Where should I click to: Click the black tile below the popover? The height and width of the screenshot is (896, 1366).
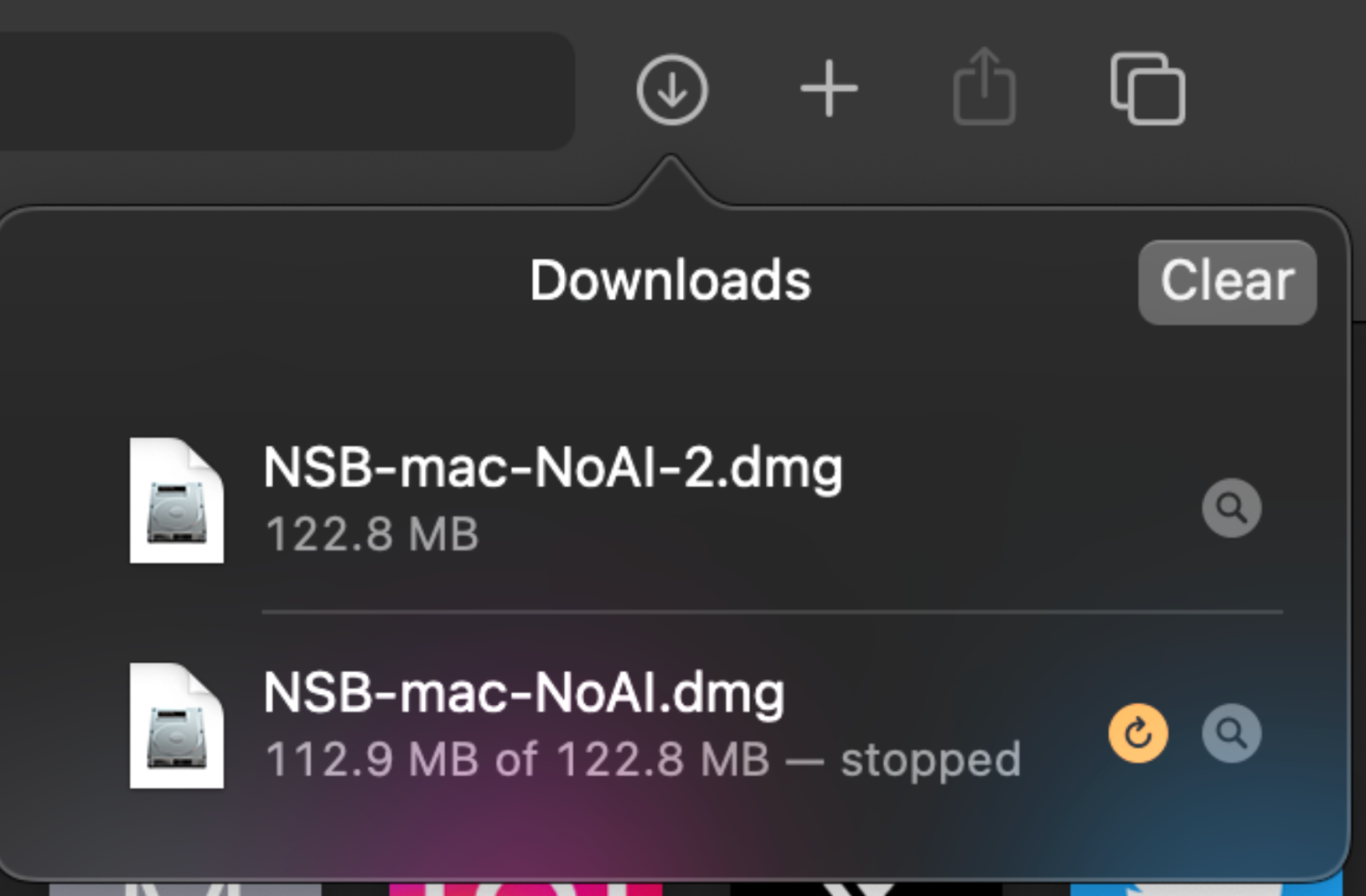point(864,888)
